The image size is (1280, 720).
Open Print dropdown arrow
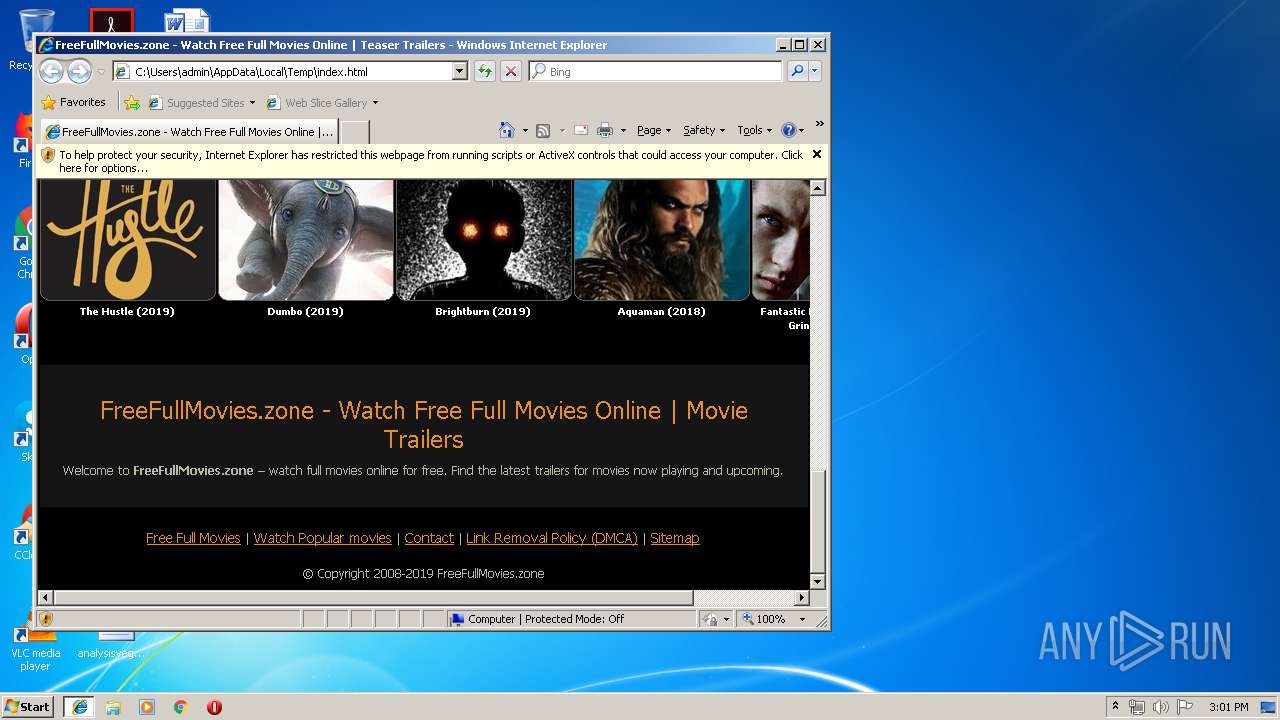click(x=623, y=131)
